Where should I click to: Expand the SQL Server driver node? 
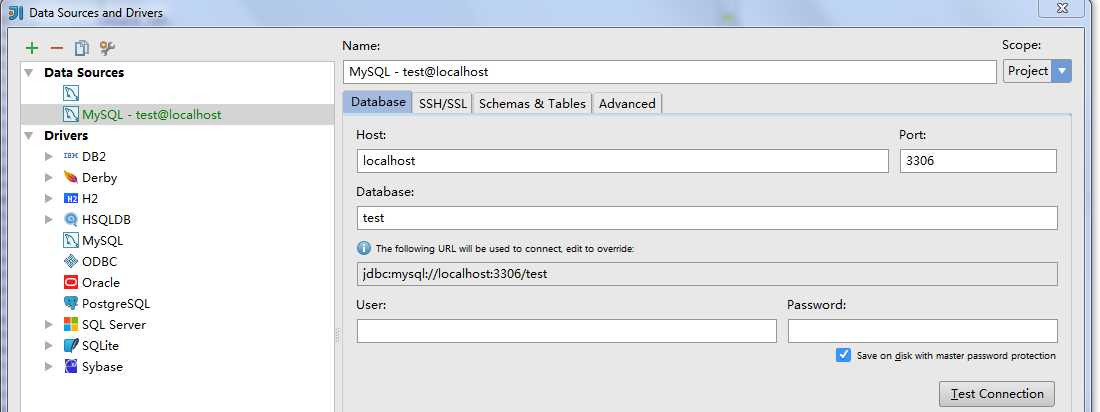(x=48, y=324)
